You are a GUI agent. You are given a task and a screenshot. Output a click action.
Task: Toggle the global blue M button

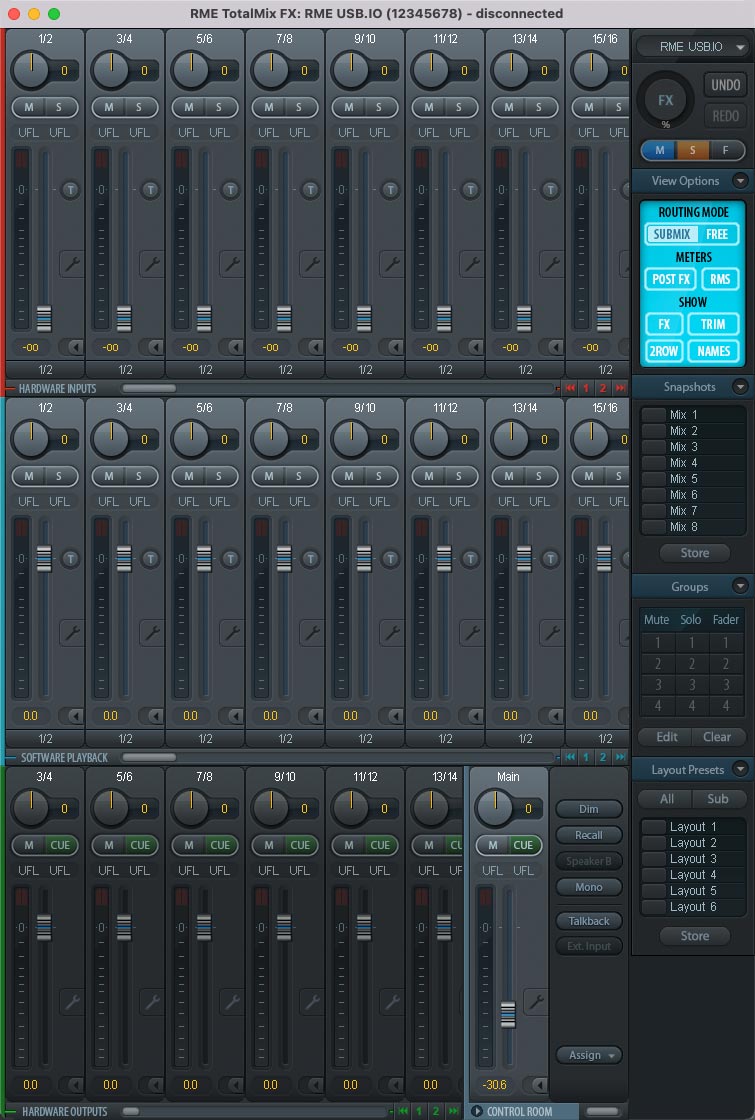coord(659,150)
